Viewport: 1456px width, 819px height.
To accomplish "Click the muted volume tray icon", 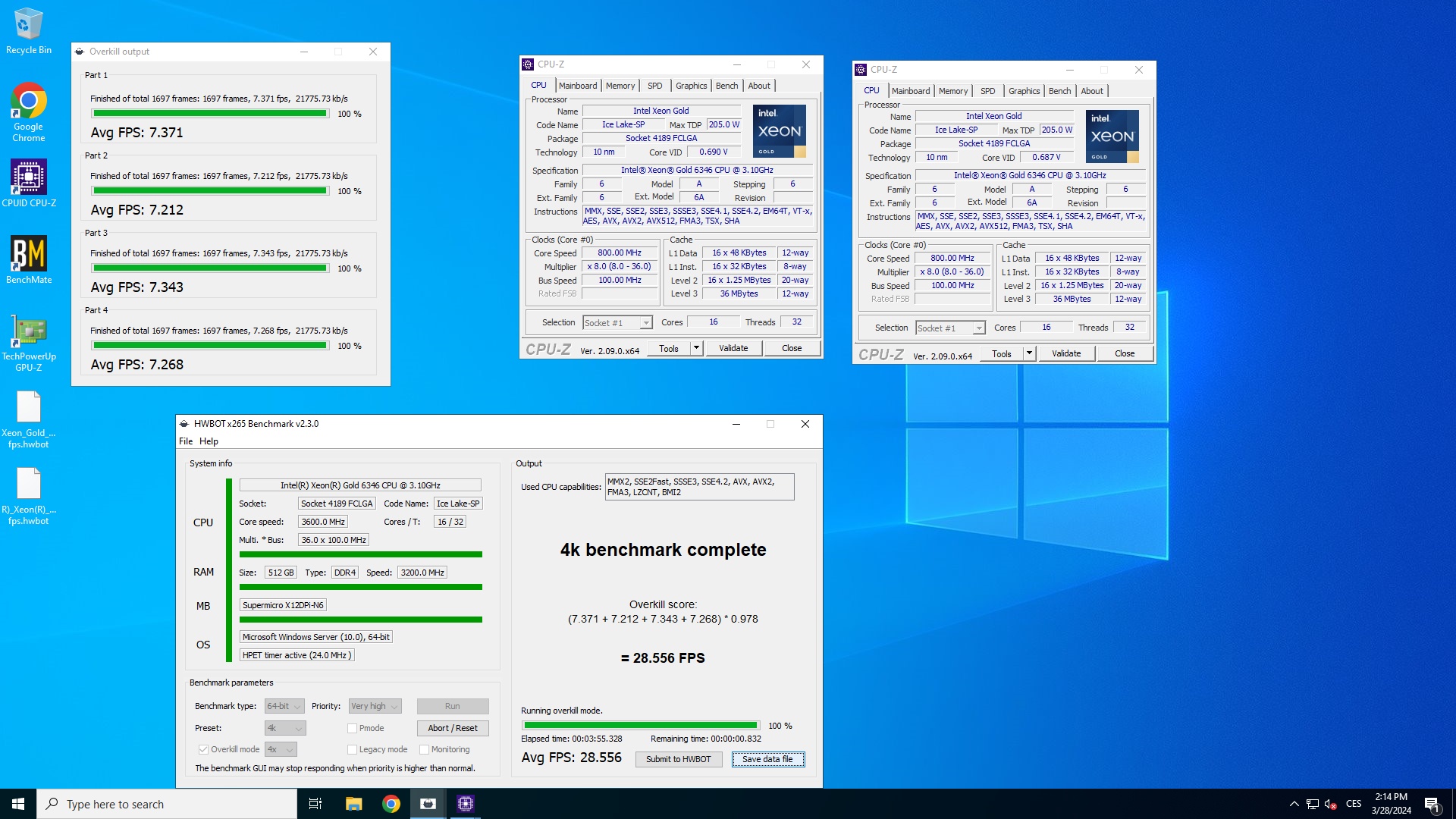I will [1330, 804].
